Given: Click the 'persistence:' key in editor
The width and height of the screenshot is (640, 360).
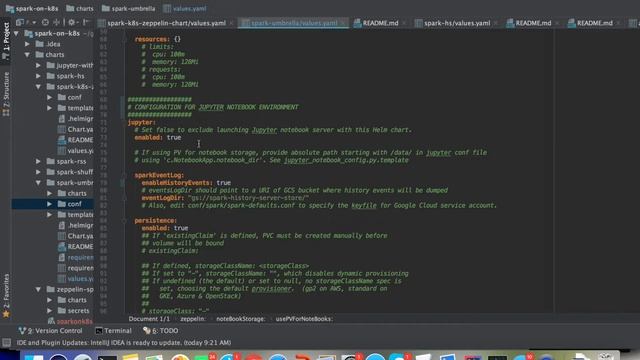Looking at the screenshot, I should coord(156,220).
